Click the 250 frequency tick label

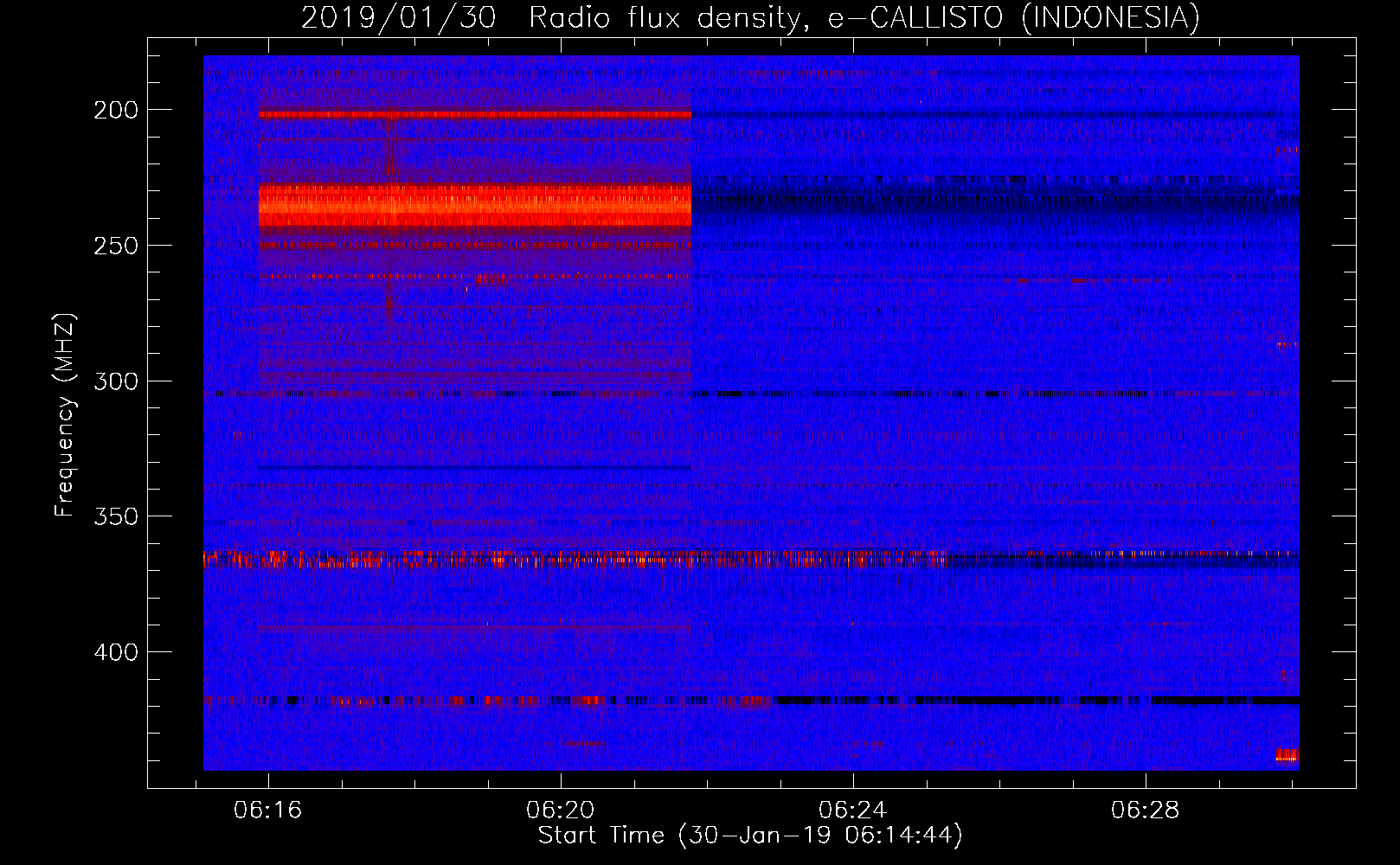coord(116,246)
